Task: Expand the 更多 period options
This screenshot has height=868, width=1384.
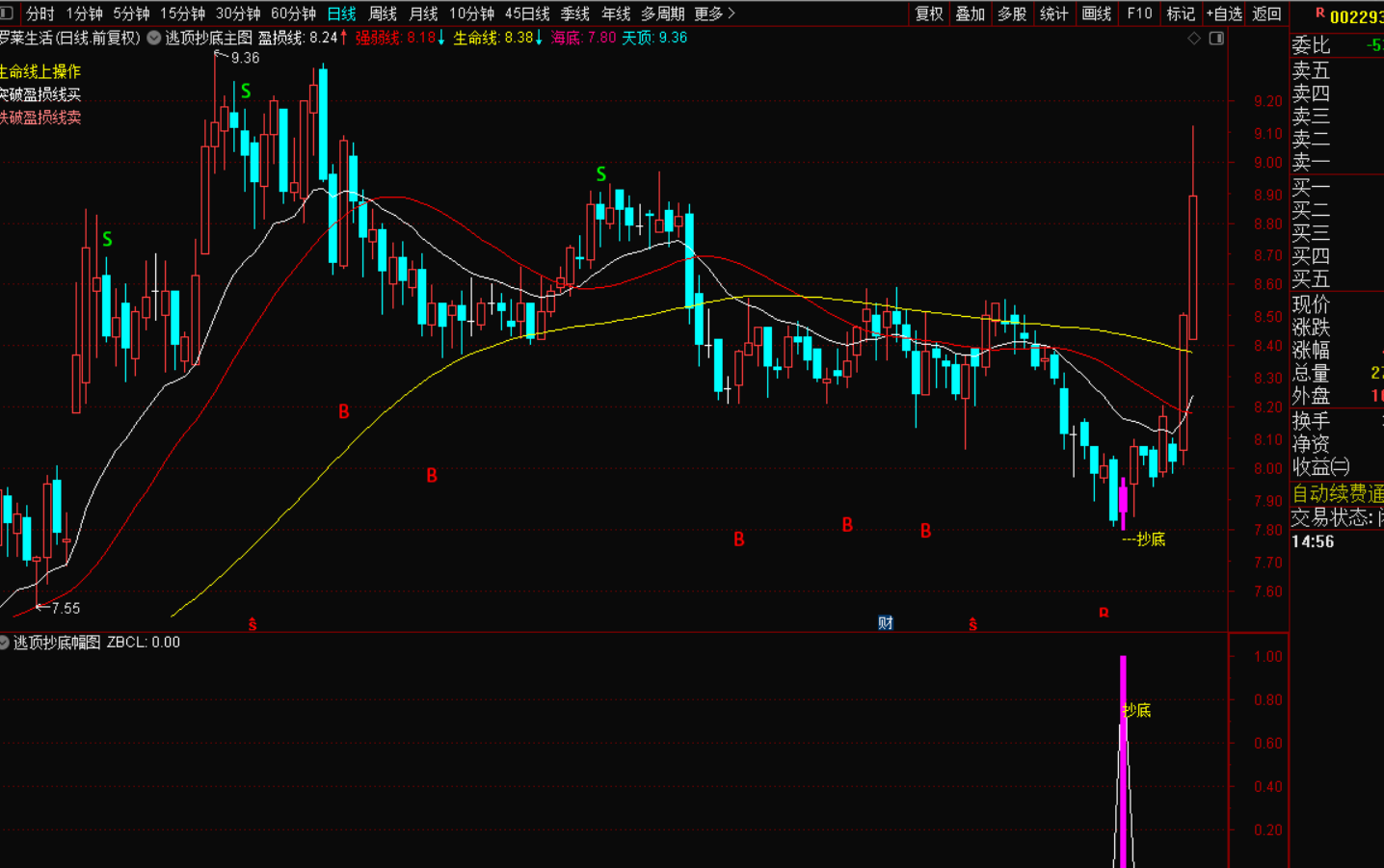Action: coord(714,13)
